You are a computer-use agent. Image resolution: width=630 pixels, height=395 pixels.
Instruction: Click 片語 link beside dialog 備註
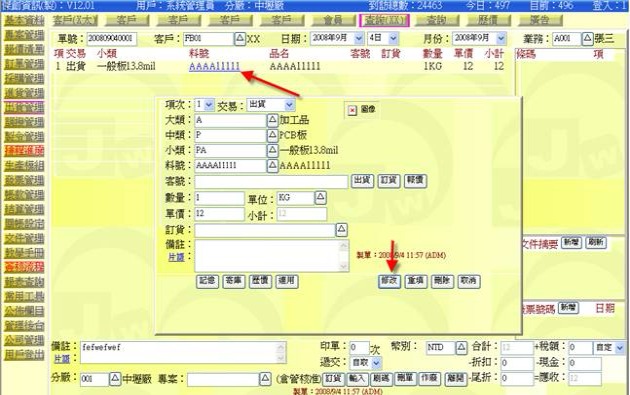point(176,257)
